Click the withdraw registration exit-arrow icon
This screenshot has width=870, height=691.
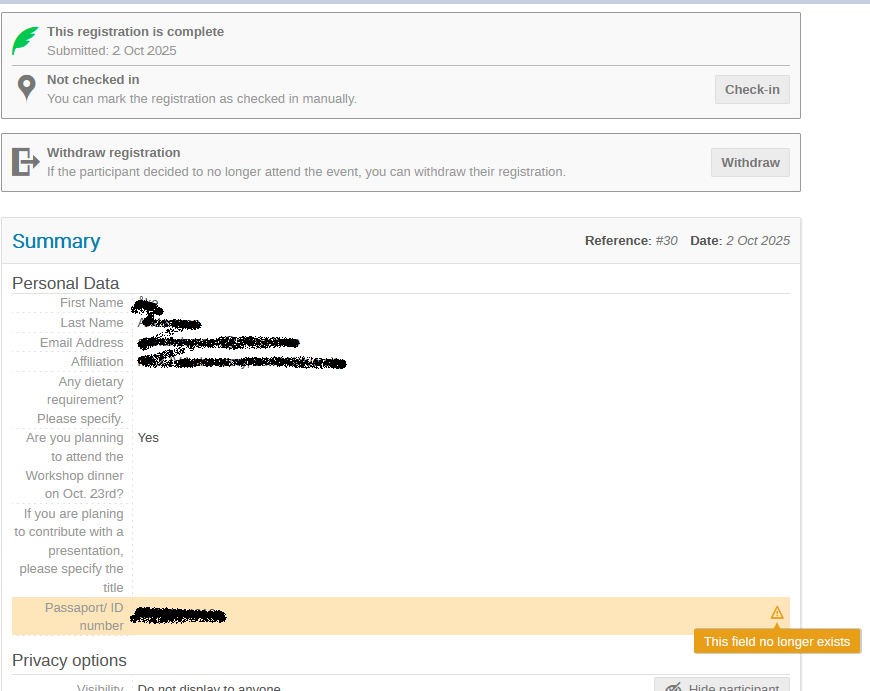pos(25,161)
